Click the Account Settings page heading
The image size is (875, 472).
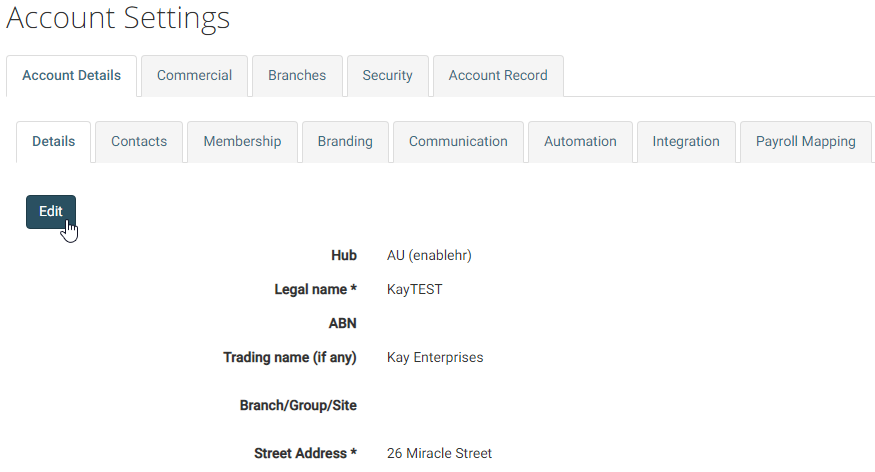click(x=118, y=18)
